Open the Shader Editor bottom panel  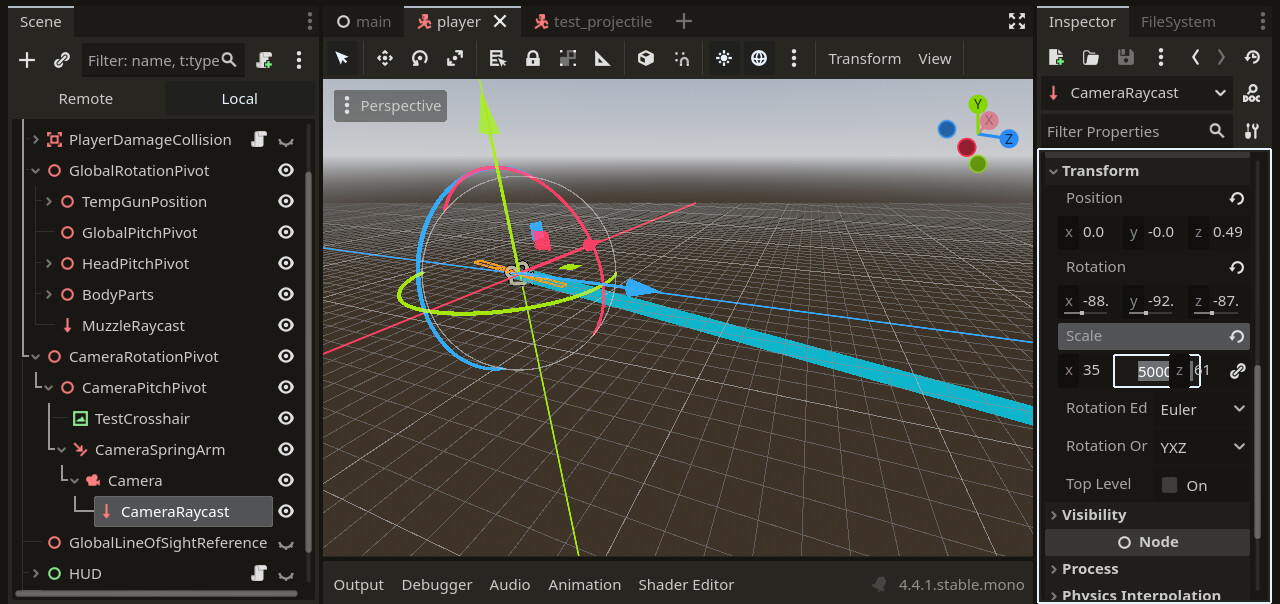tap(686, 585)
